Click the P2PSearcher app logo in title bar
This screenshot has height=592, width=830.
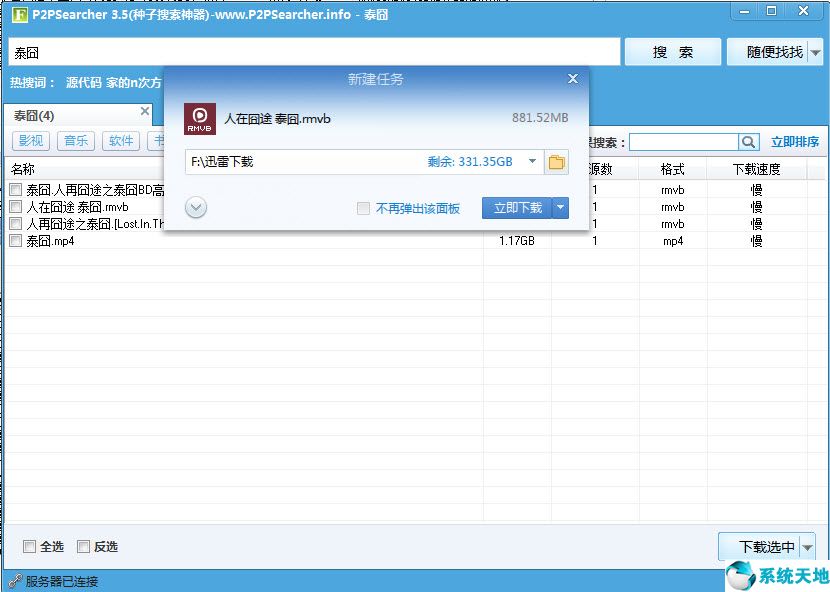point(19,14)
